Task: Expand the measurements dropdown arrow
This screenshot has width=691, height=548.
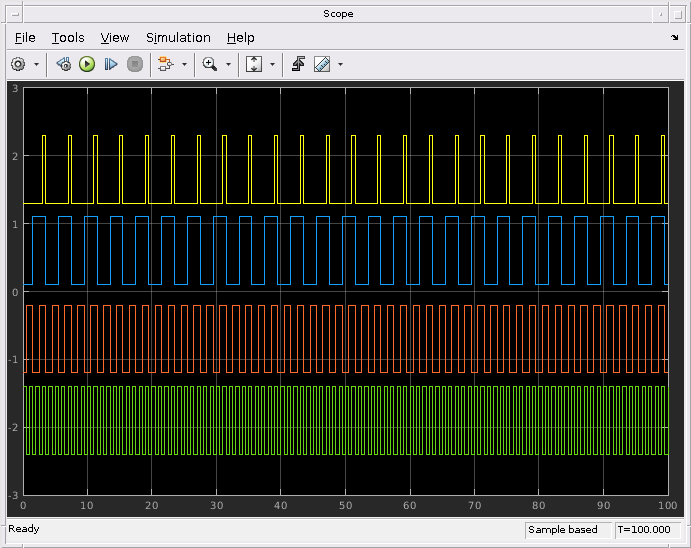Action: pyautogui.click(x=340, y=64)
